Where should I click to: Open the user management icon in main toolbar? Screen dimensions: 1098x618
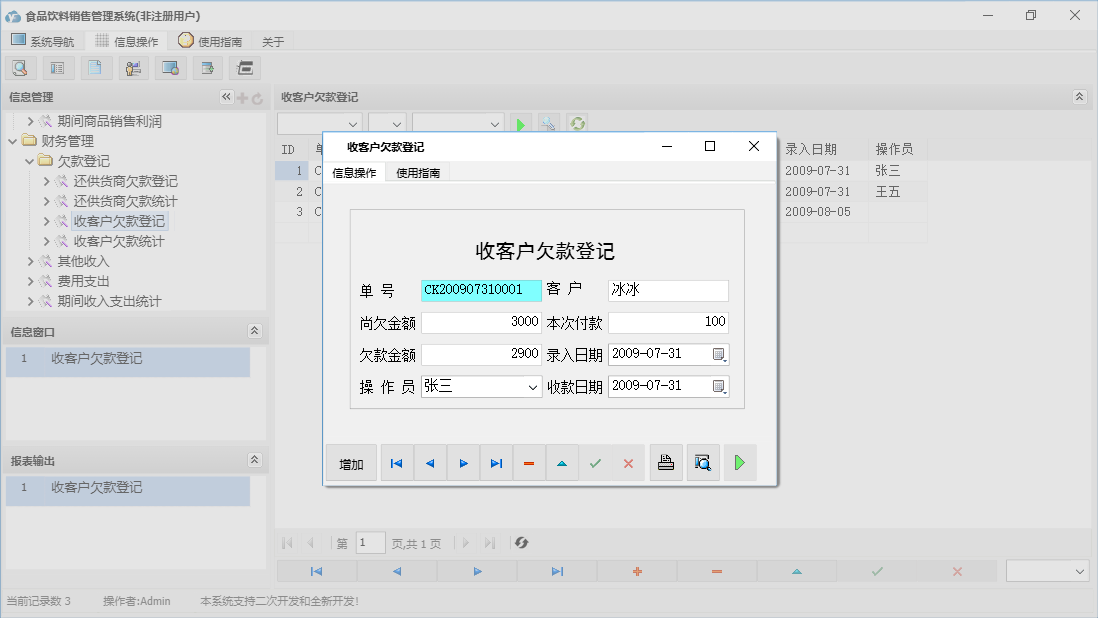(x=133, y=67)
